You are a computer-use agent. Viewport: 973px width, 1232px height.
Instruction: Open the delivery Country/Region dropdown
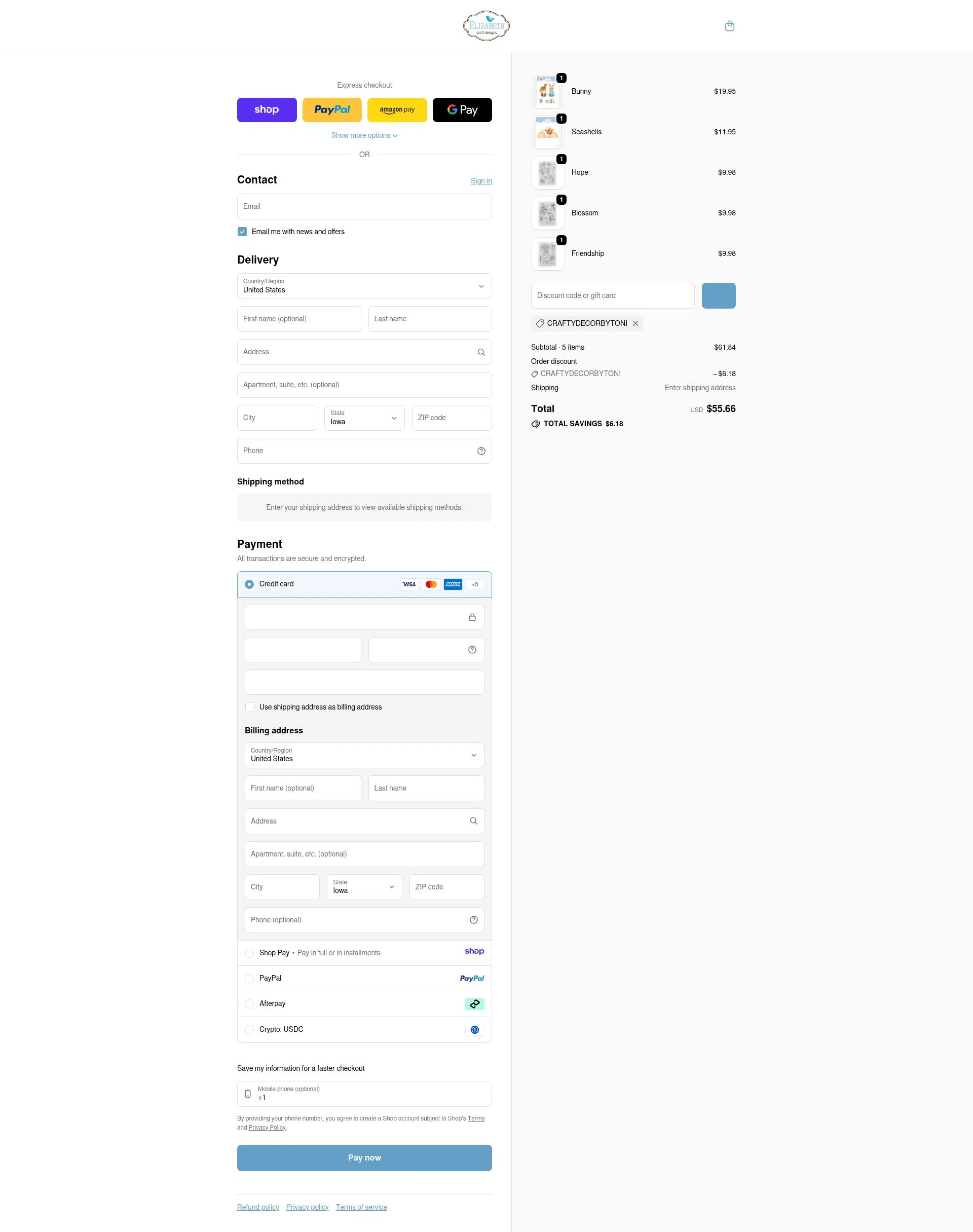(364, 286)
